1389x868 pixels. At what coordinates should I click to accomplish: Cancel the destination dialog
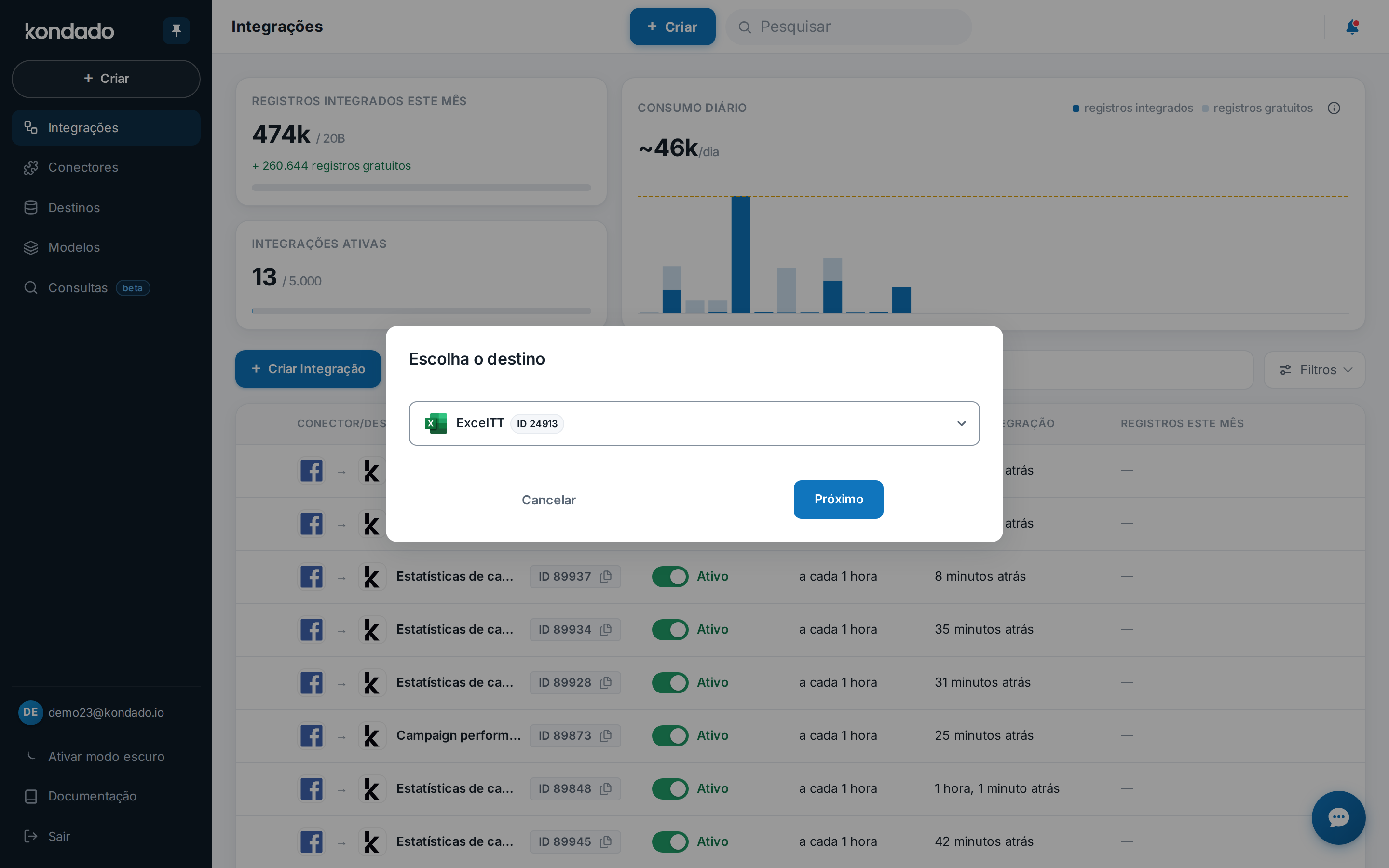click(548, 500)
